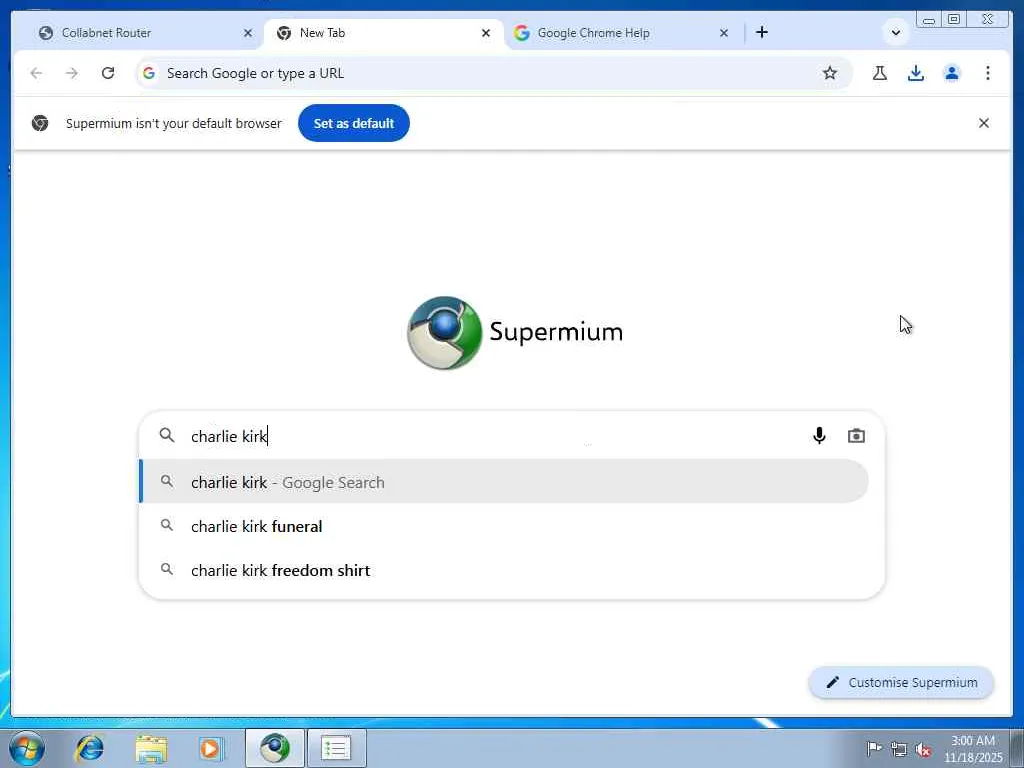Open Customise Supermium button
This screenshot has width=1024, height=768.
[901, 682]
